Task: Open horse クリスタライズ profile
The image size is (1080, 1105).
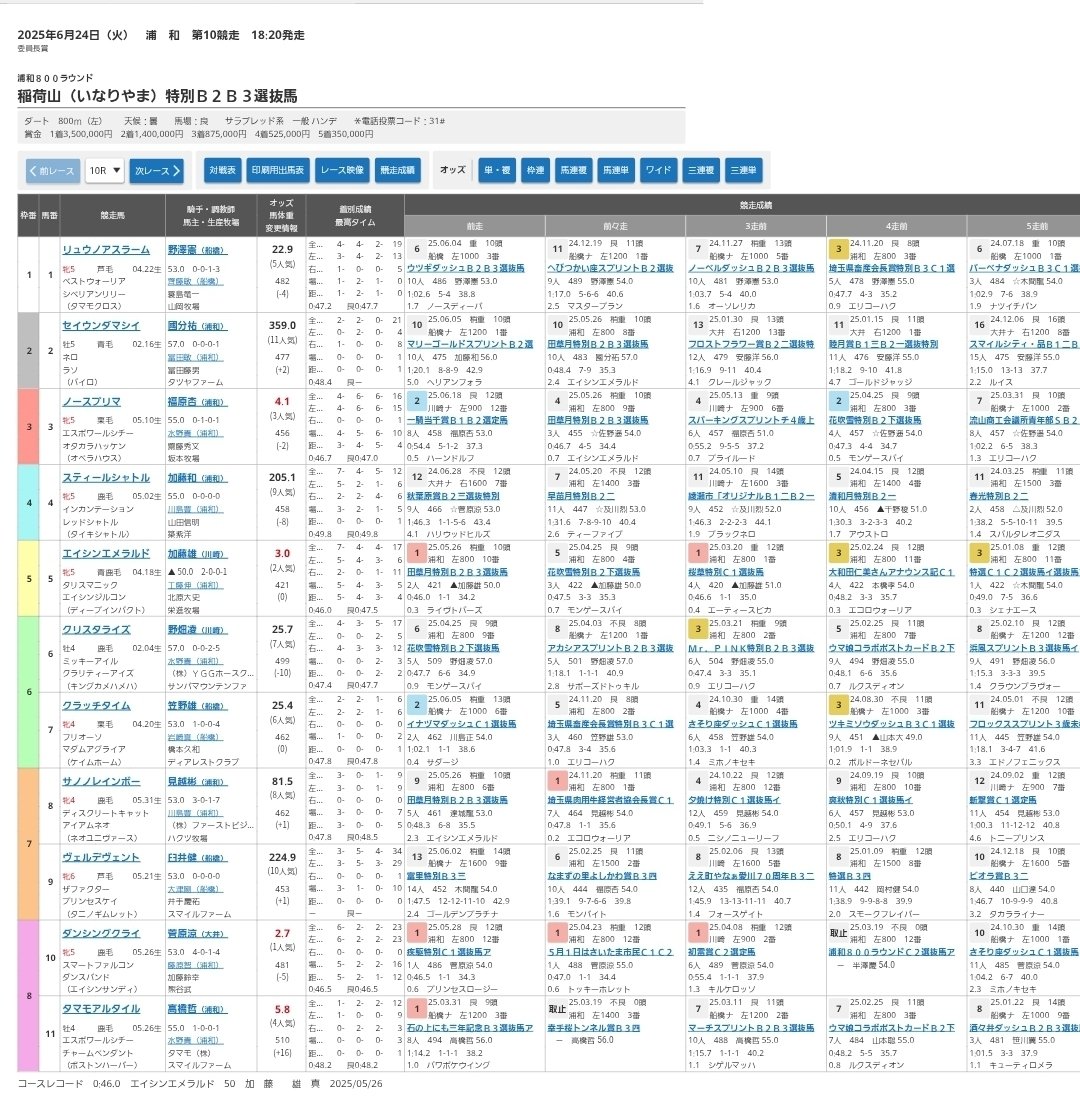Action: [96, 630]
